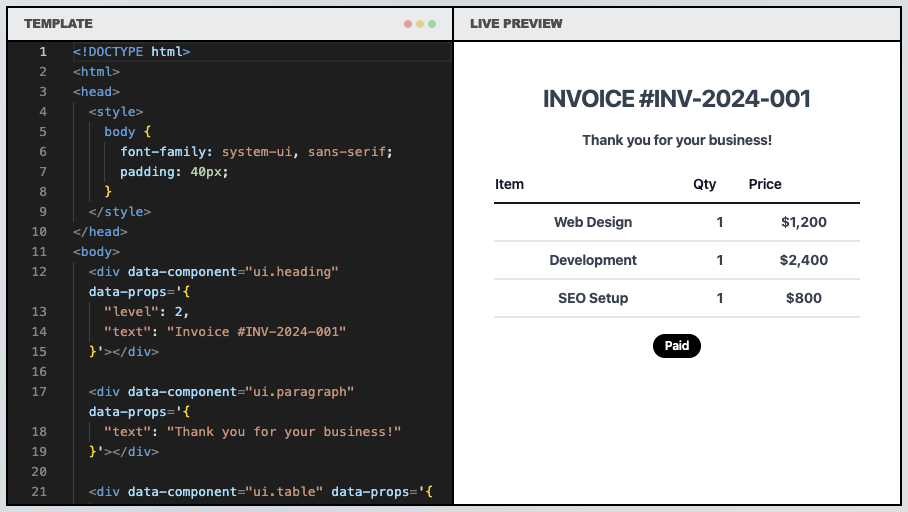Click line number 12 in the gutter
Image resolution: width=908 pixels, height=512 pixels.
(39, 272)
